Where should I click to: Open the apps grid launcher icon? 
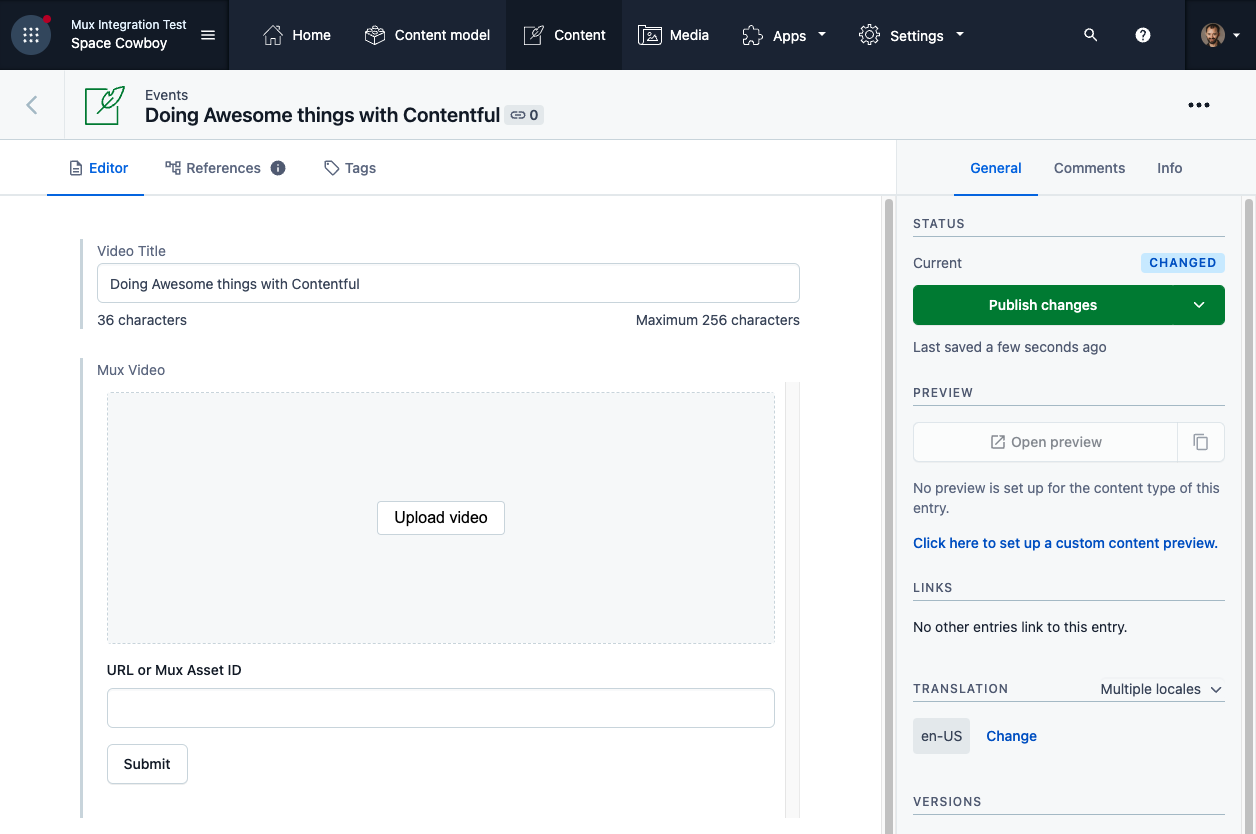click(31, 35)
